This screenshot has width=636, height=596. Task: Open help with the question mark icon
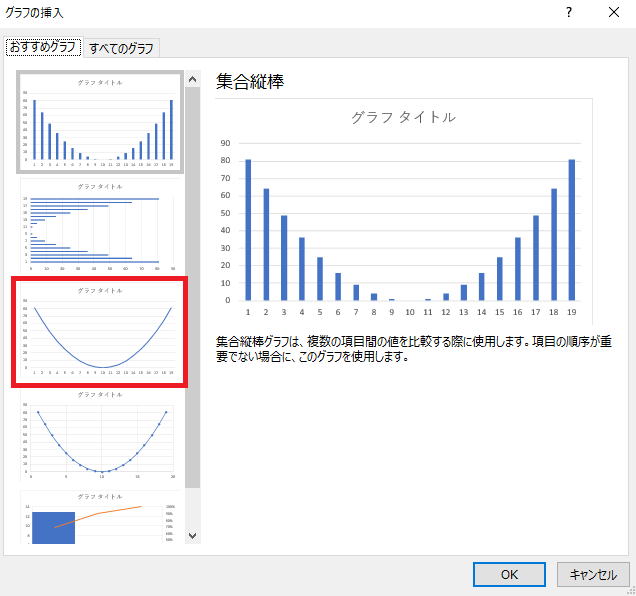[x=569, y=12]
